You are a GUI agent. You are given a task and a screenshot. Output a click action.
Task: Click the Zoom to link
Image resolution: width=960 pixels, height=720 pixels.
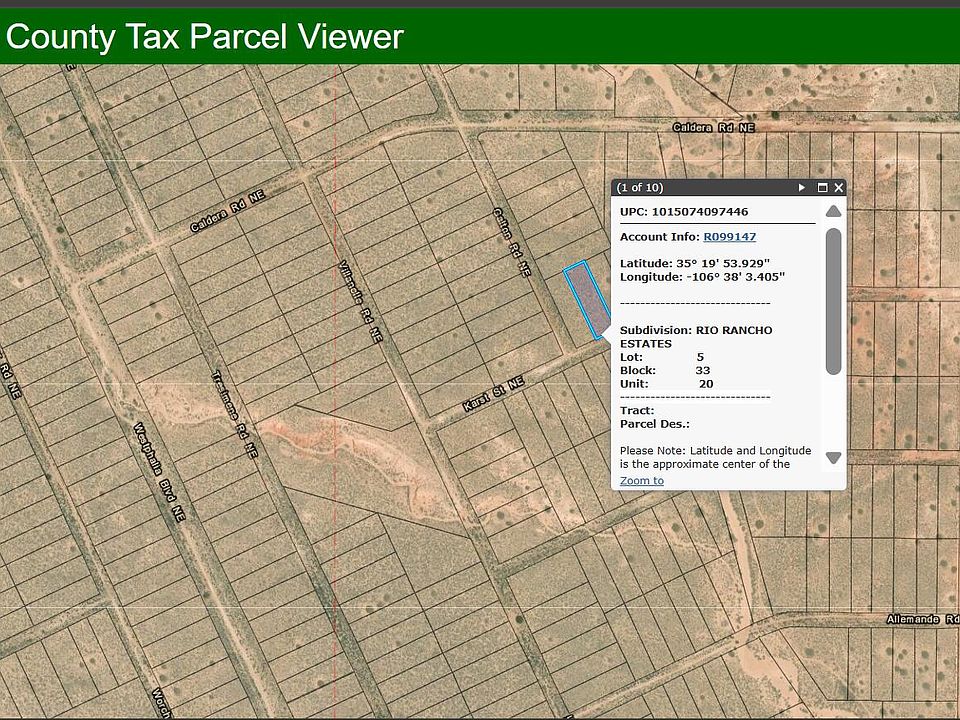click(642, 481)
